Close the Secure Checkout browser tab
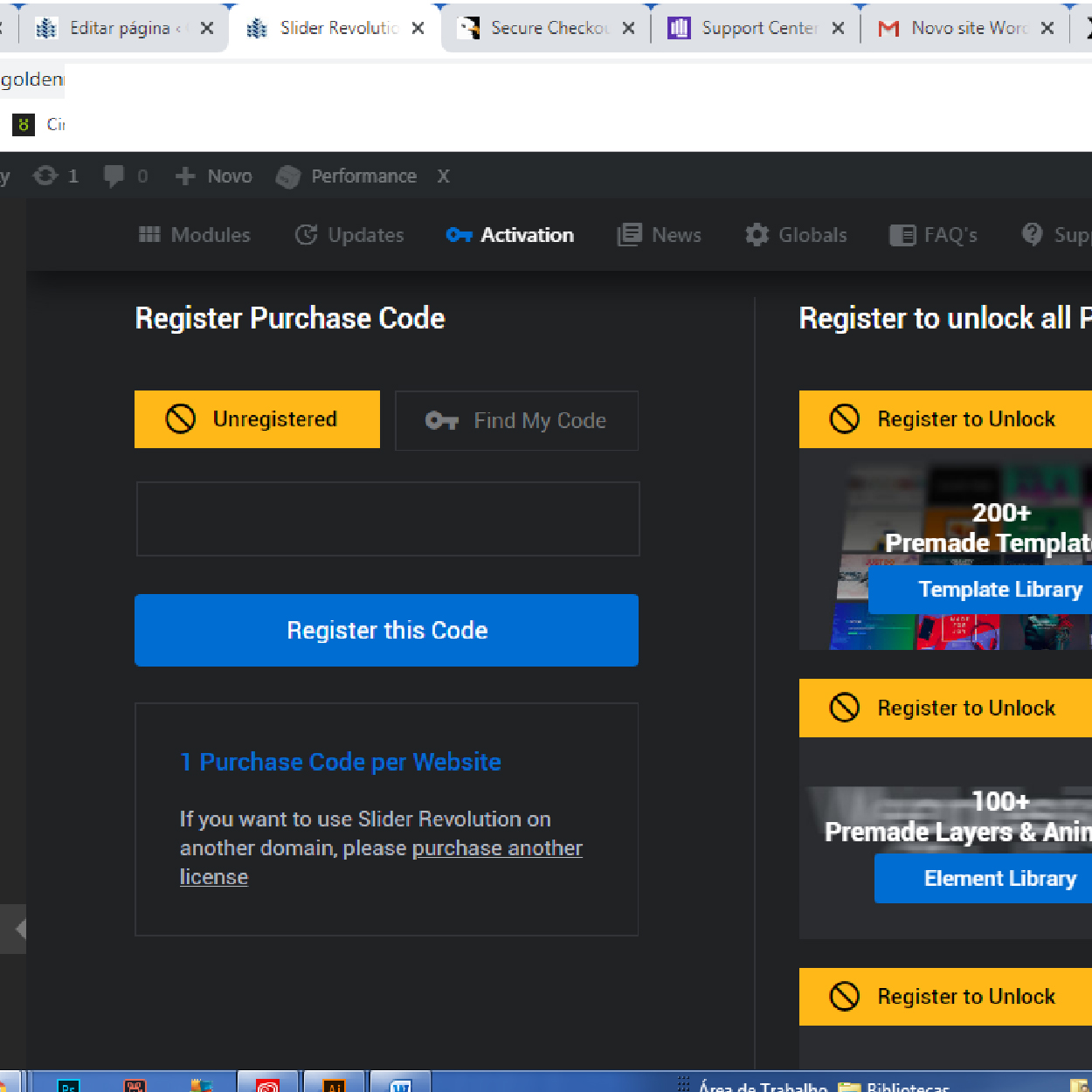This screenshot has height=1092, width=1092. click(628, 28)
